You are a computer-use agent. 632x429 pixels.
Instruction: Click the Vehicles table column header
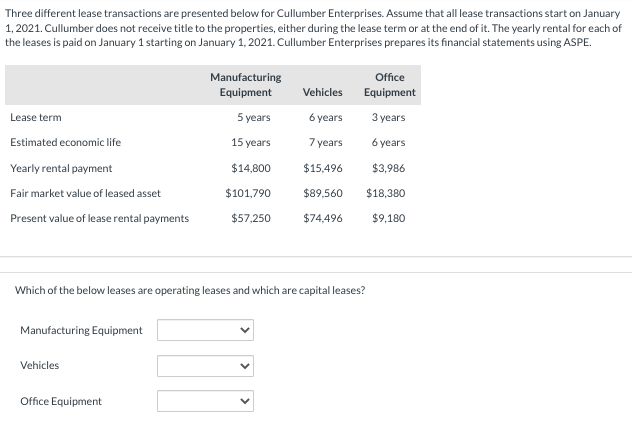point(322,93)
